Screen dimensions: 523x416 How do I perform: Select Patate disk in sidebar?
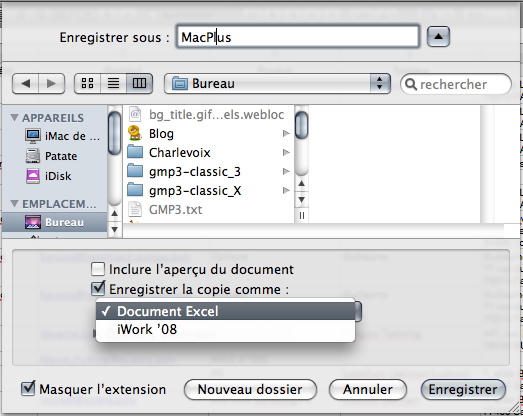pyautogui.click(x=51, y=156)
